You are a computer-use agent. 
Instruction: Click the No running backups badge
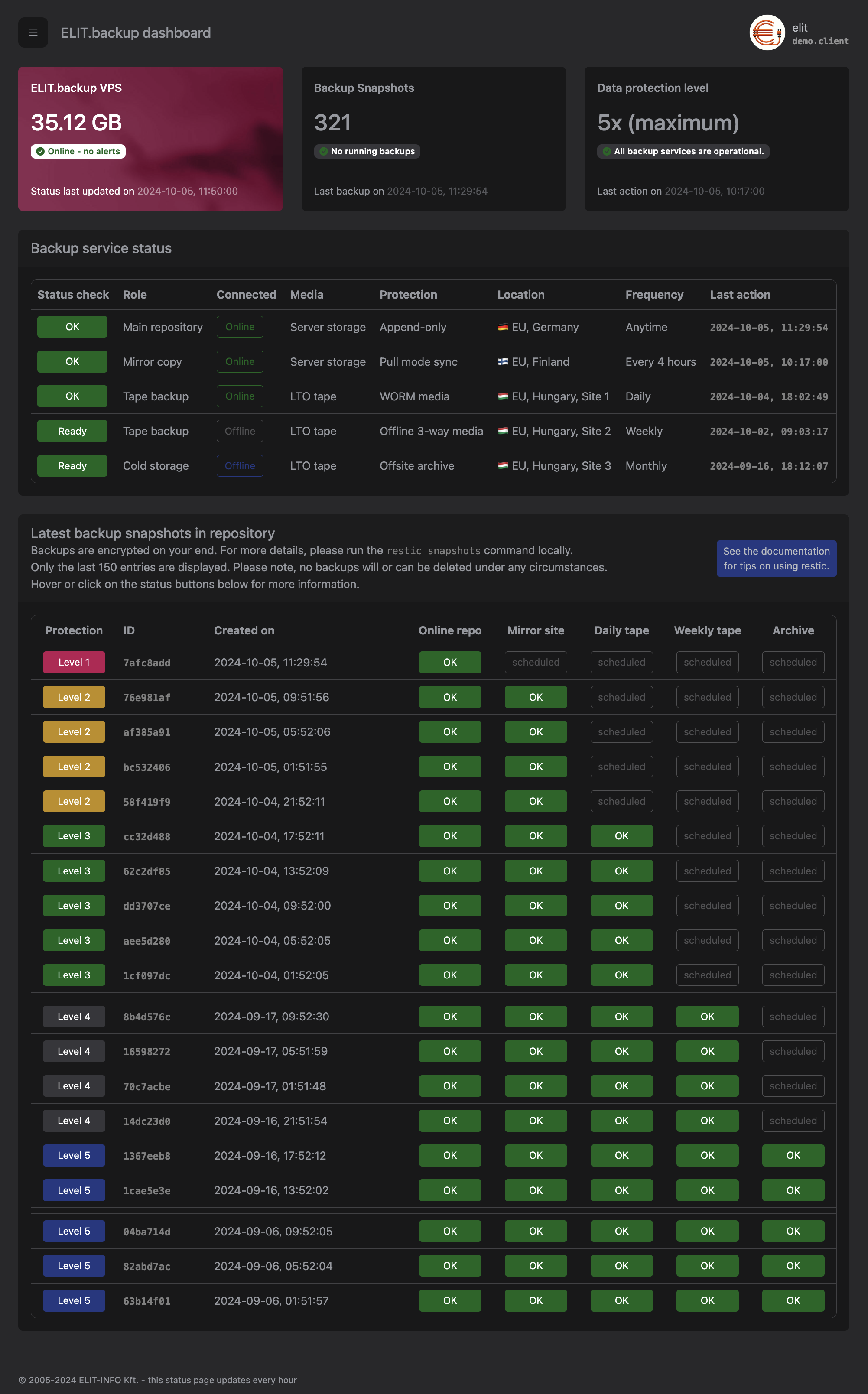click(366, 152)
